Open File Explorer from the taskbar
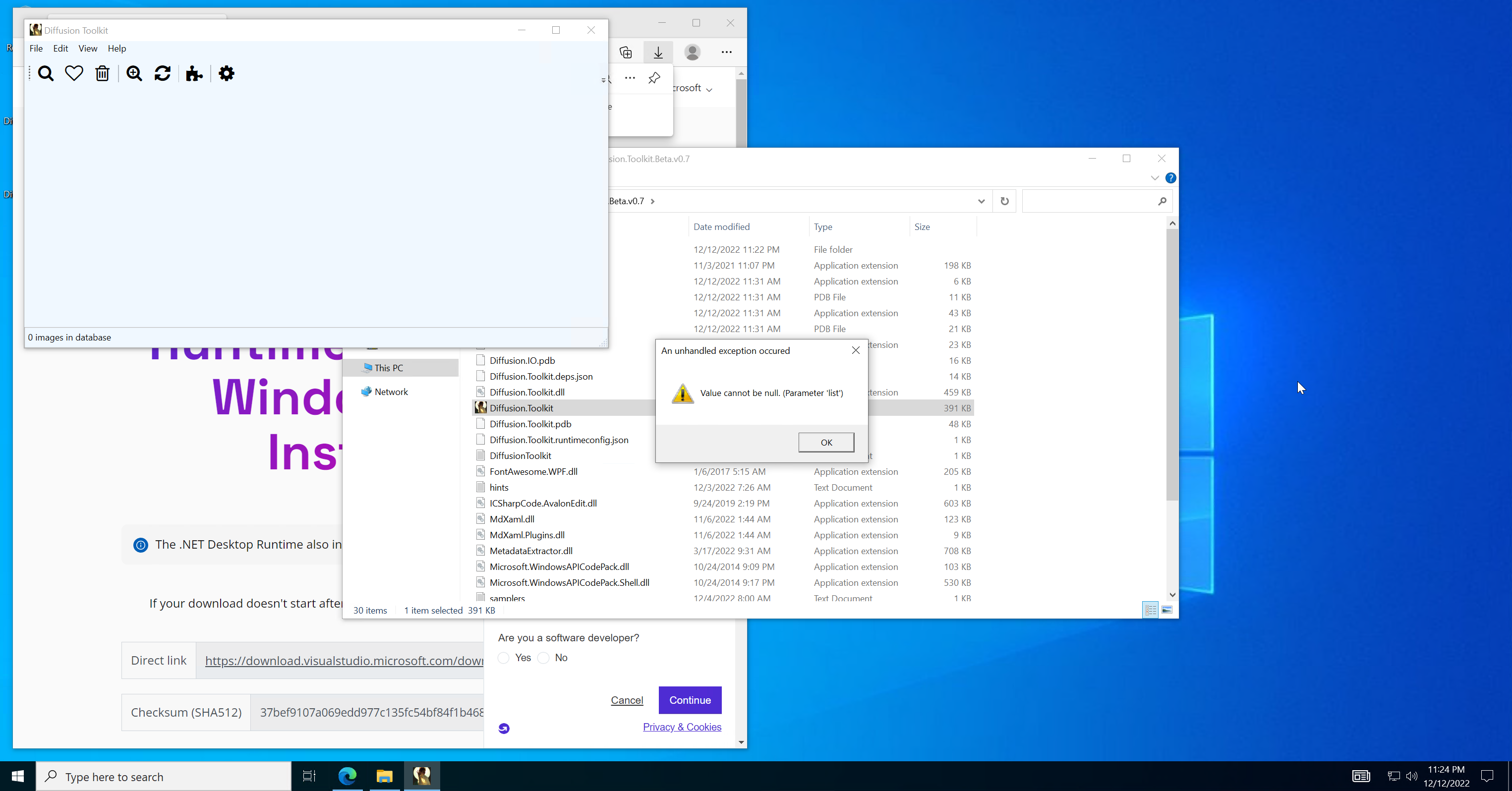This screenshot has height=791, width=1512. pos(385,776)
